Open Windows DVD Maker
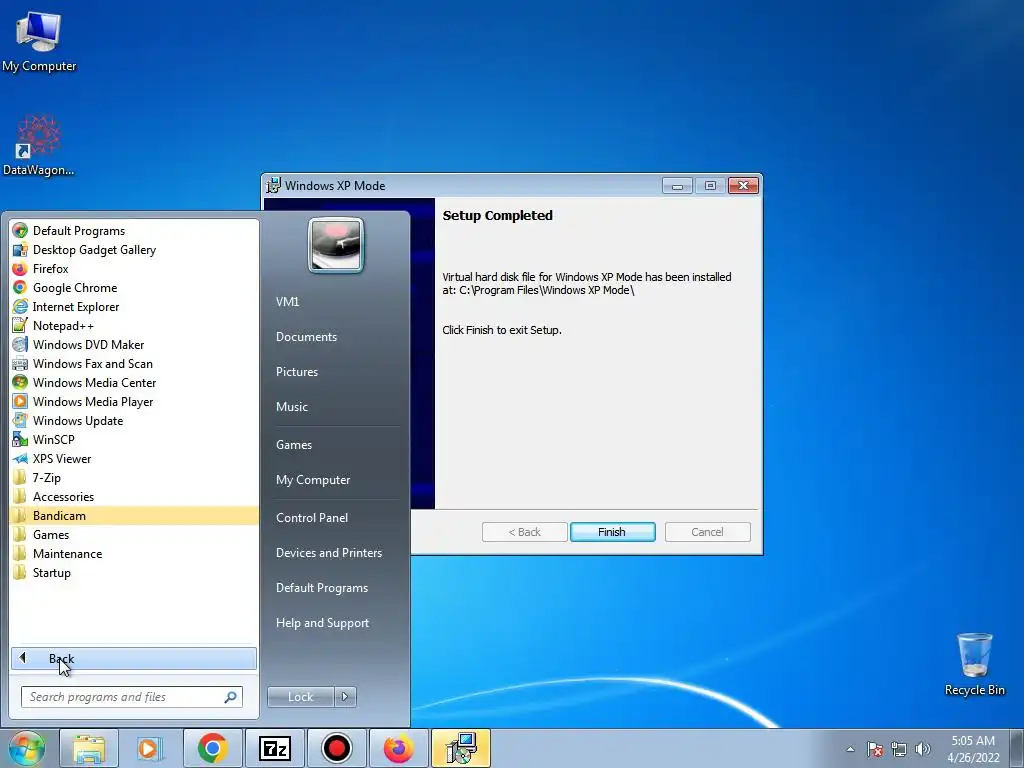Screen dimensions: 1024x768 134,344
